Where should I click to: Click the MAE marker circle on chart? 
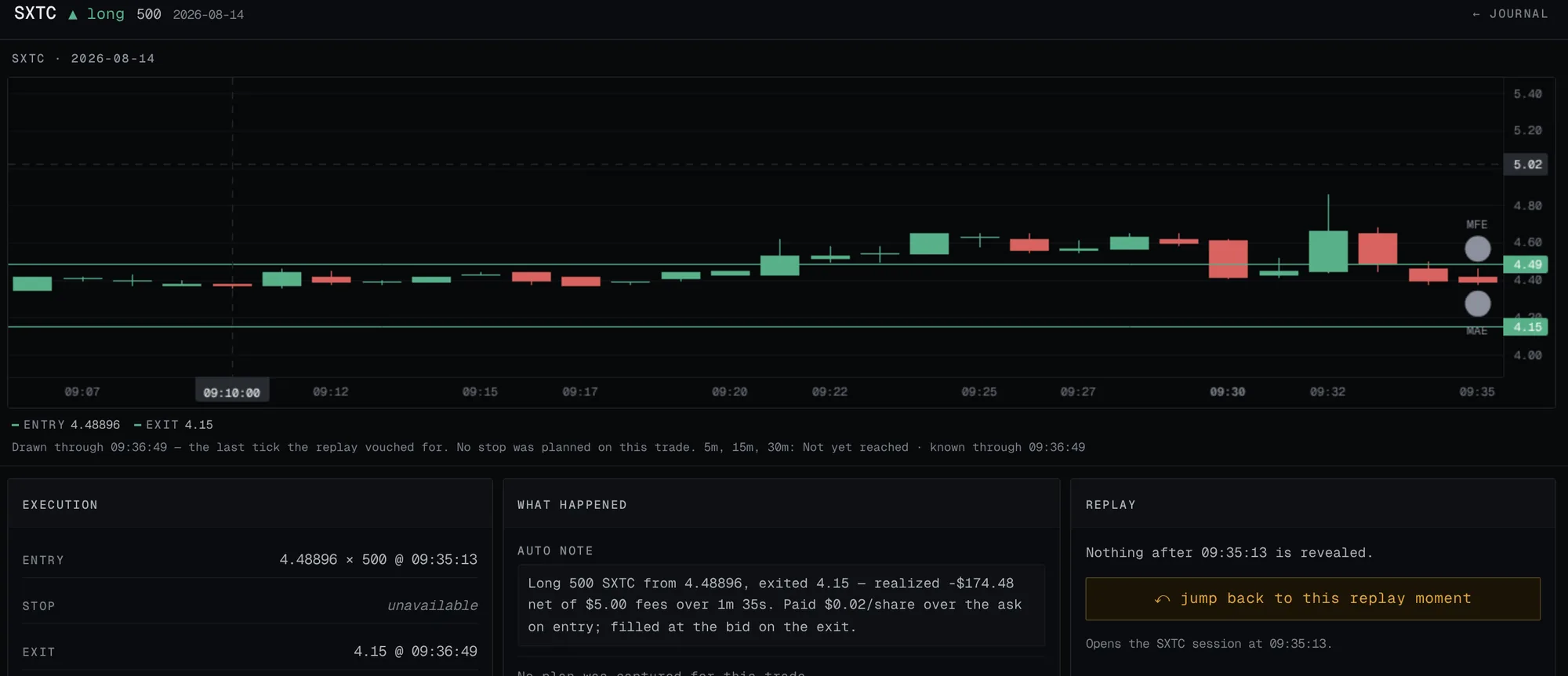[x=1478, y=303]
